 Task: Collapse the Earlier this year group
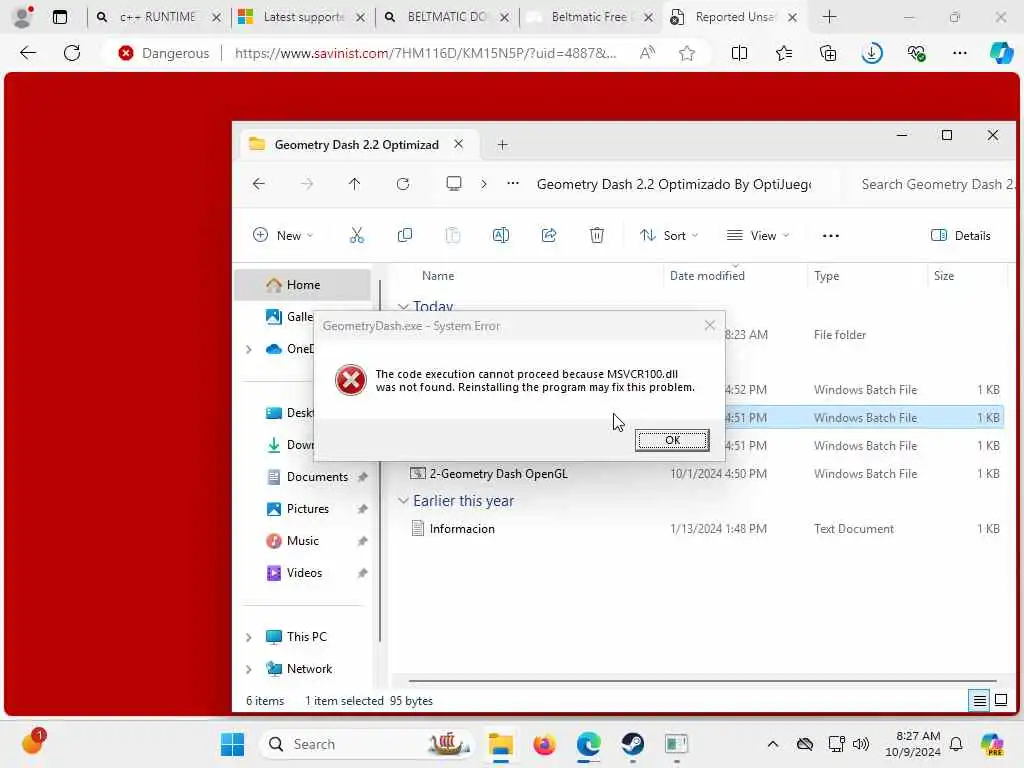tap(404, 501)
